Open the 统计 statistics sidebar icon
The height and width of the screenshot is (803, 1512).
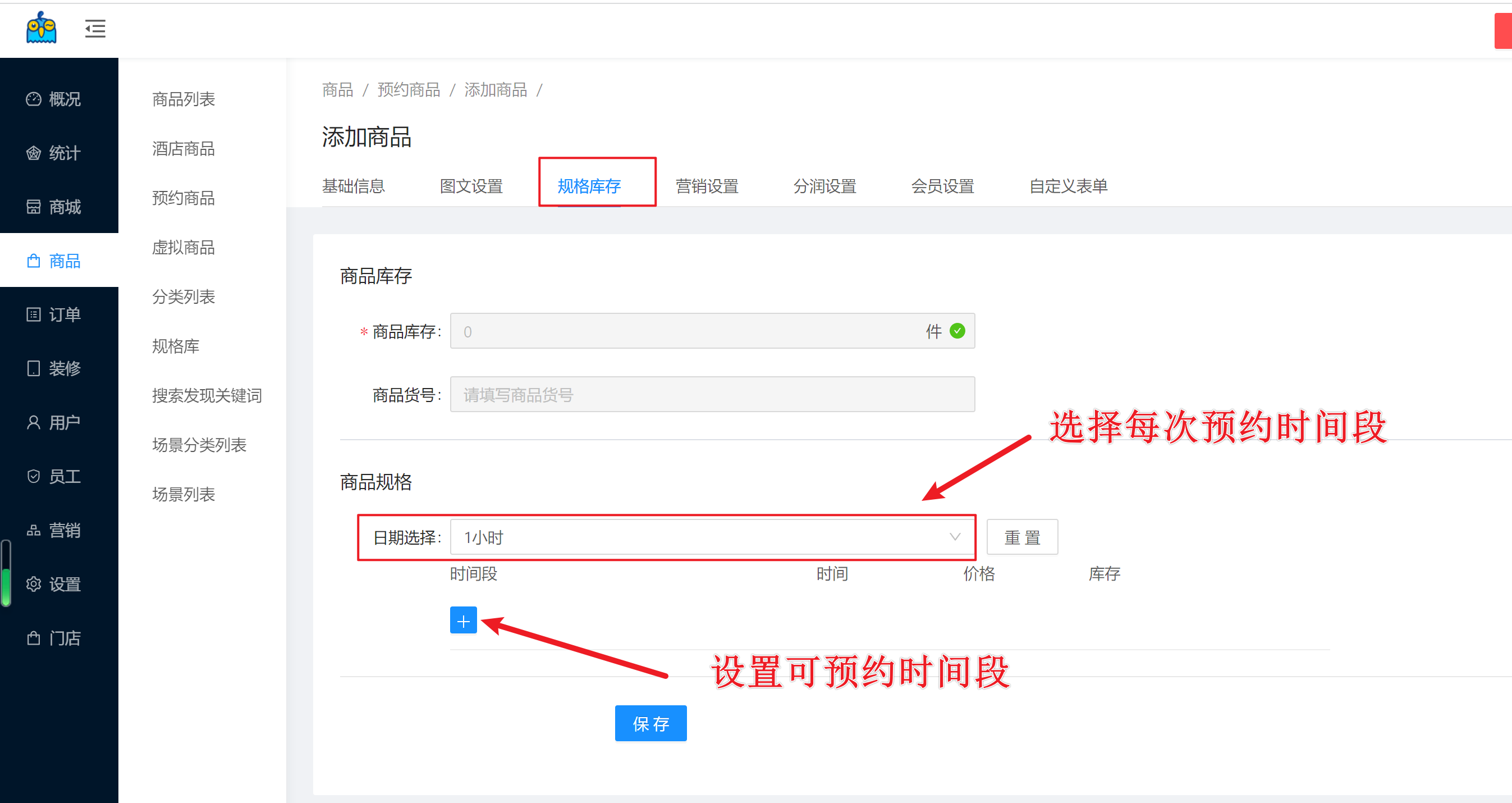34,153
